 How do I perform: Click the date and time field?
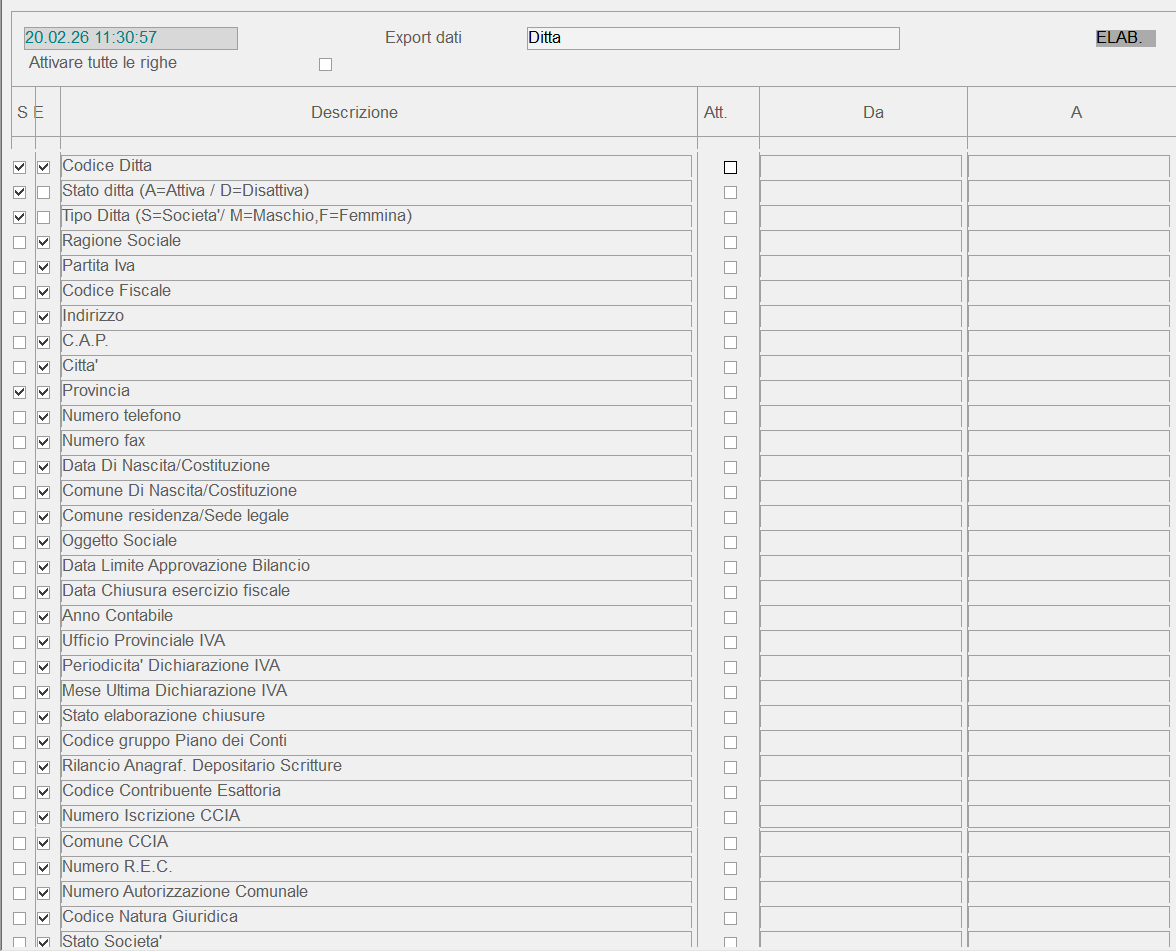pyautogui.click(x=130, y=38)
